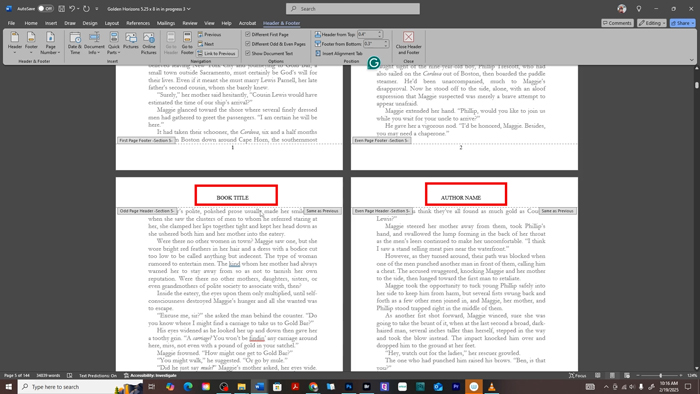Adjust the zoom slider

click(x=660, y=375)
